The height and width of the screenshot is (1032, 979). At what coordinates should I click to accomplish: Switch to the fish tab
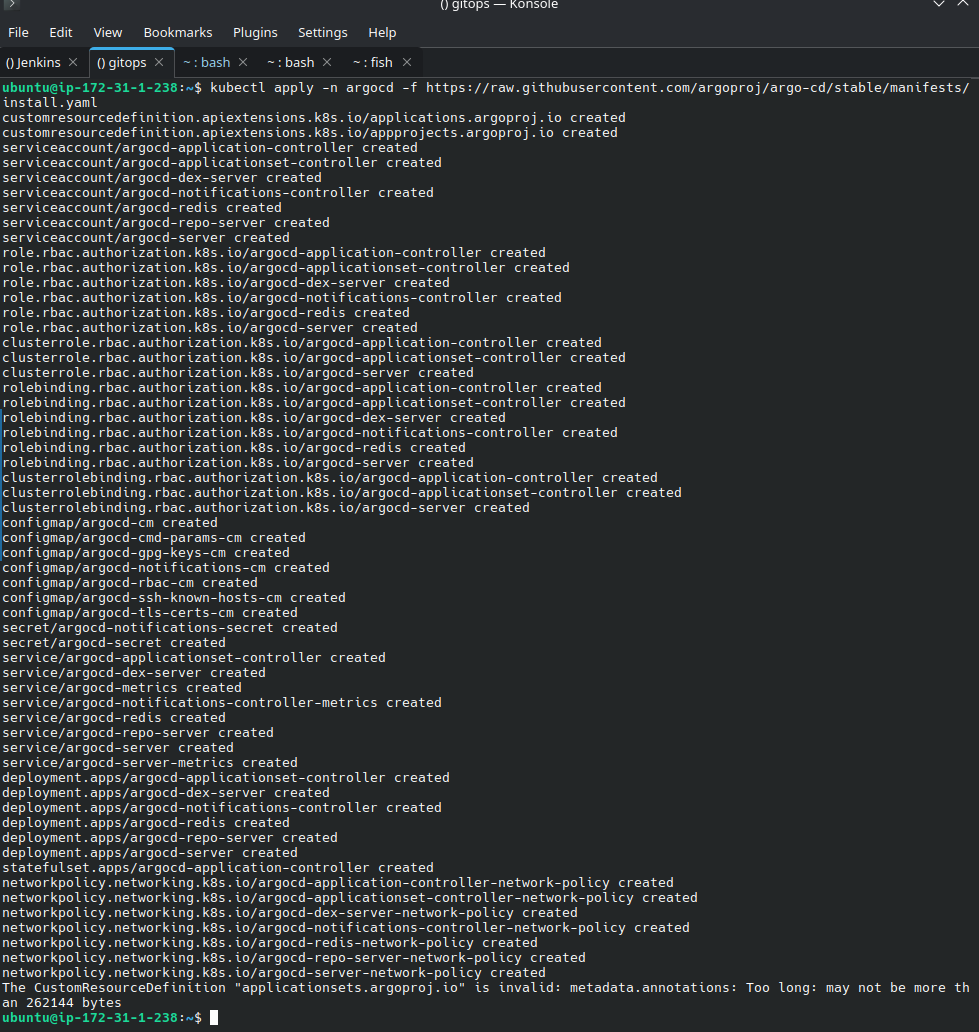(373, 63)
